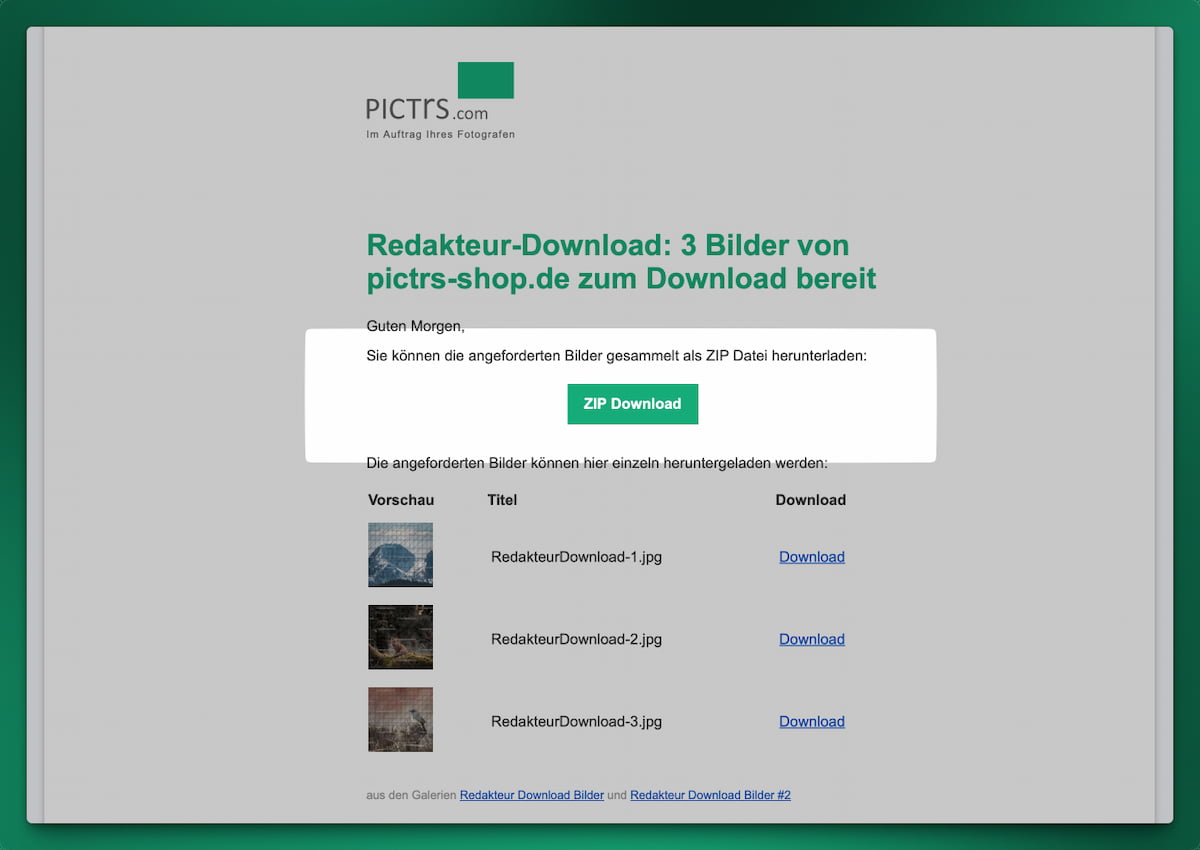This screenshot has height=850, width=1200.
Task: Open the RedakteurDownload-3.jpg bird thumbnail
Action: pyautogui.click(x=400, y=719)
